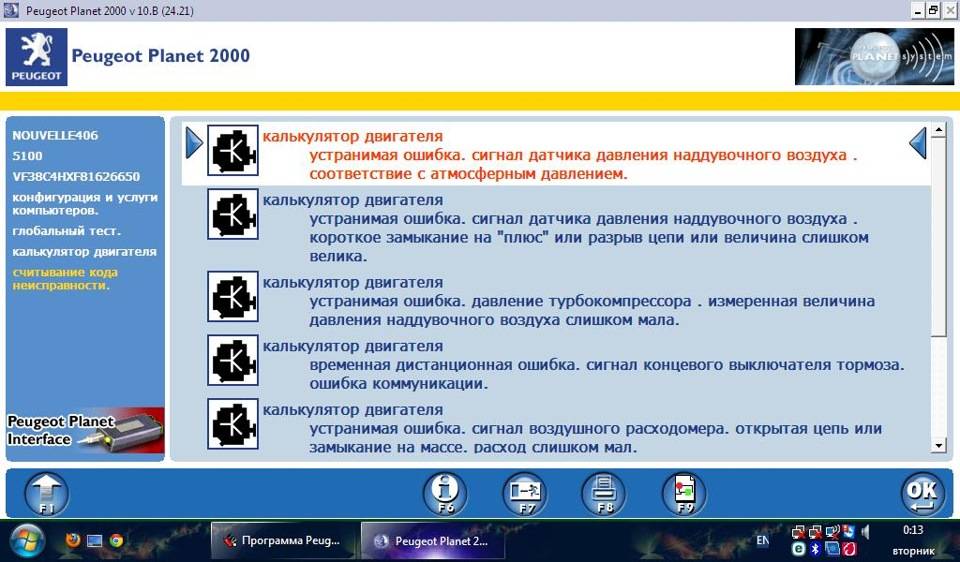Screen dimensions: 960x562
Task: Click the F9 round toolbar button
Action: tap(684, 493)
